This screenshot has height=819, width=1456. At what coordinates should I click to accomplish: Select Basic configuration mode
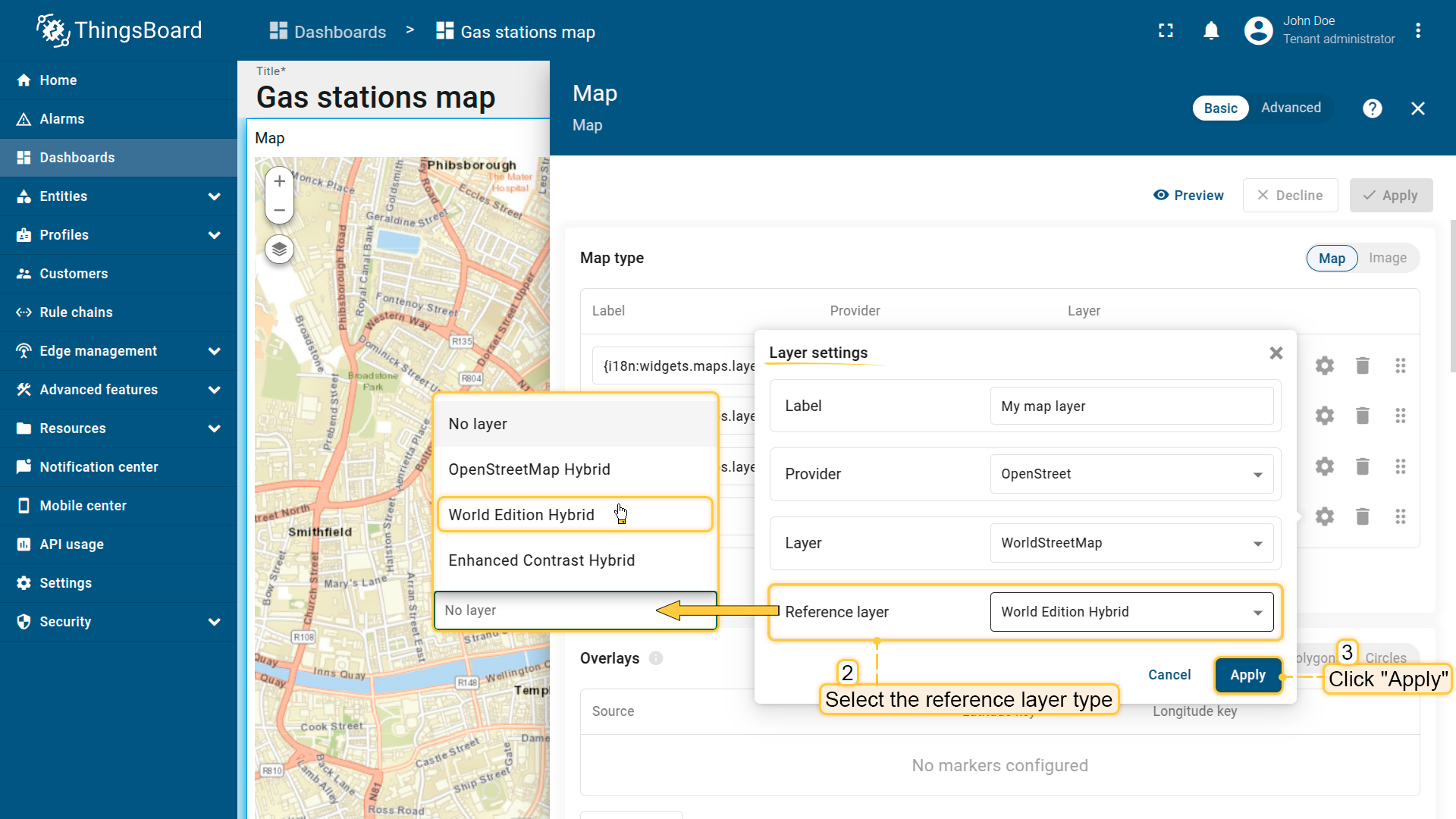pos(1220,108)
